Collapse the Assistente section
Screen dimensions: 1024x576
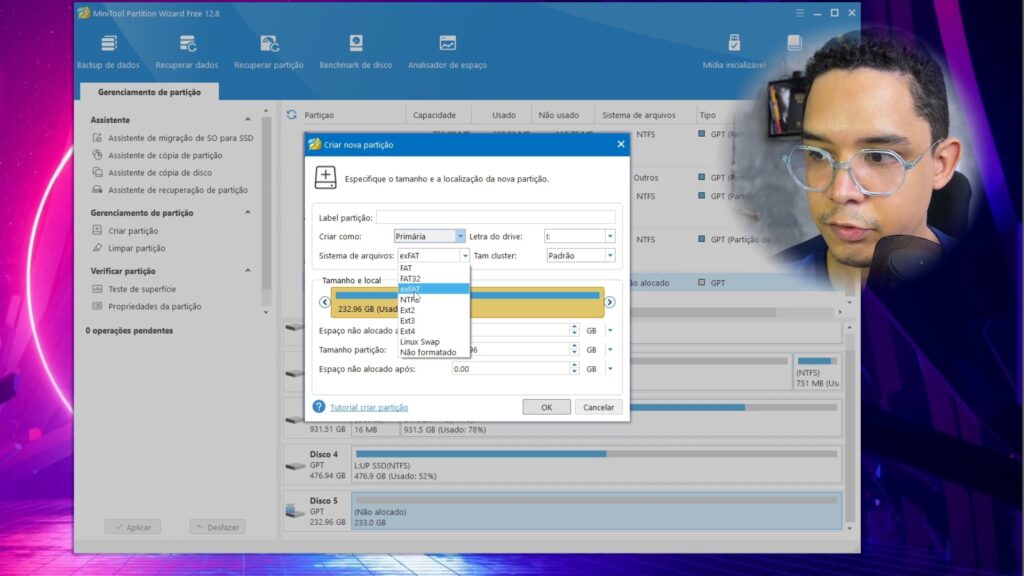click(248, 120)
